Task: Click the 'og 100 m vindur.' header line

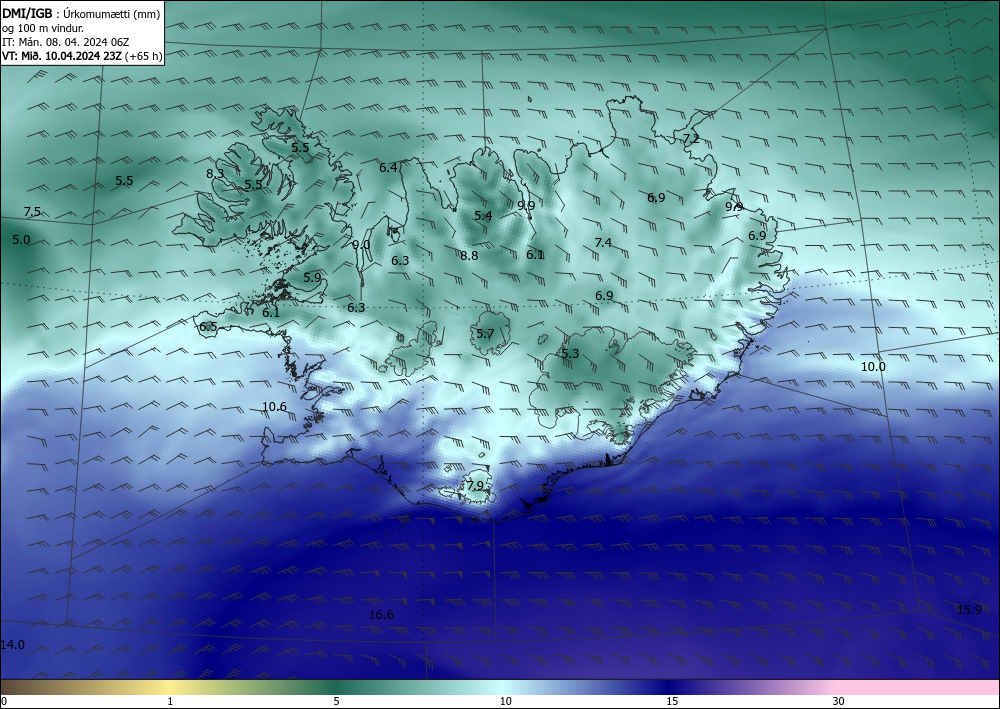Action: click(x=43, y=28)
